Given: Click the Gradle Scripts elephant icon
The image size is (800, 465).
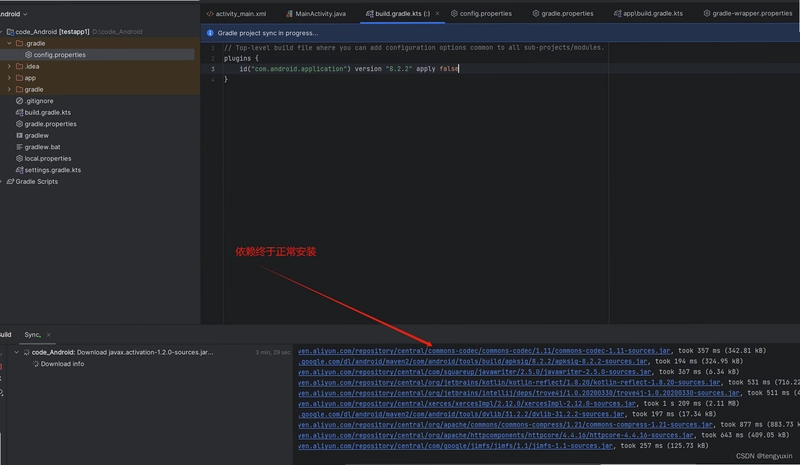Looking at the screenshot, I should pos(10,182).
